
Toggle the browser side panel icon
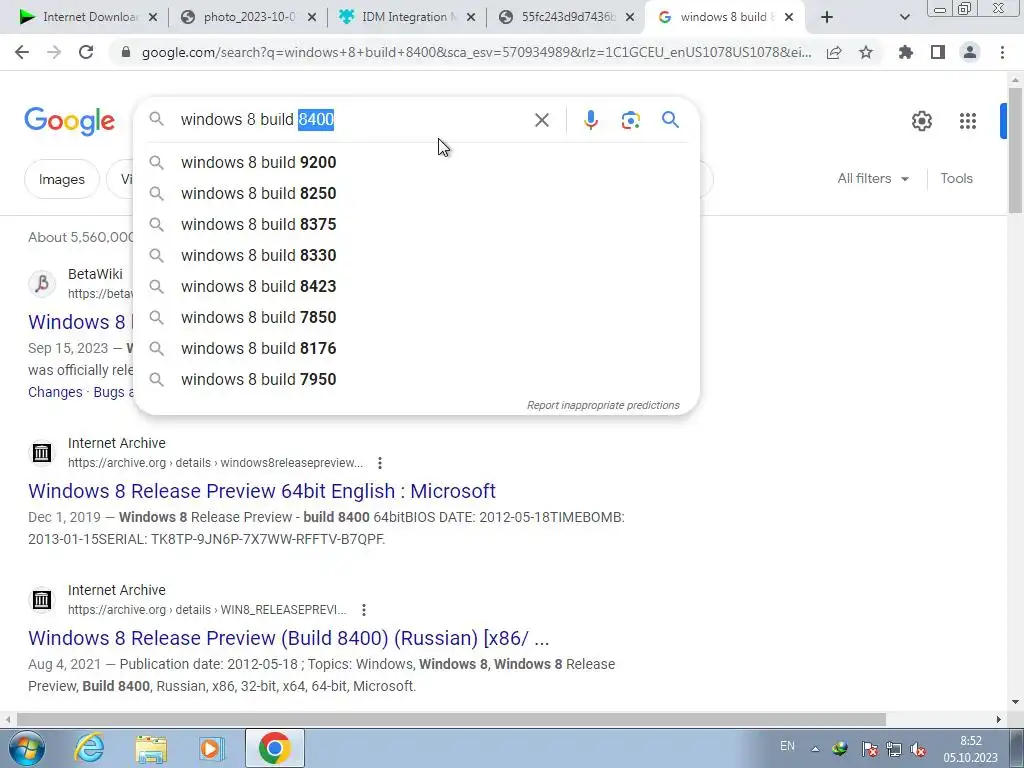tap(938, 52)
